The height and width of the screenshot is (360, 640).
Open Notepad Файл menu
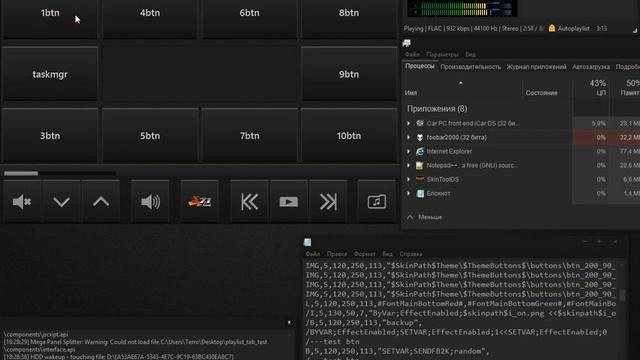[313, 254]
